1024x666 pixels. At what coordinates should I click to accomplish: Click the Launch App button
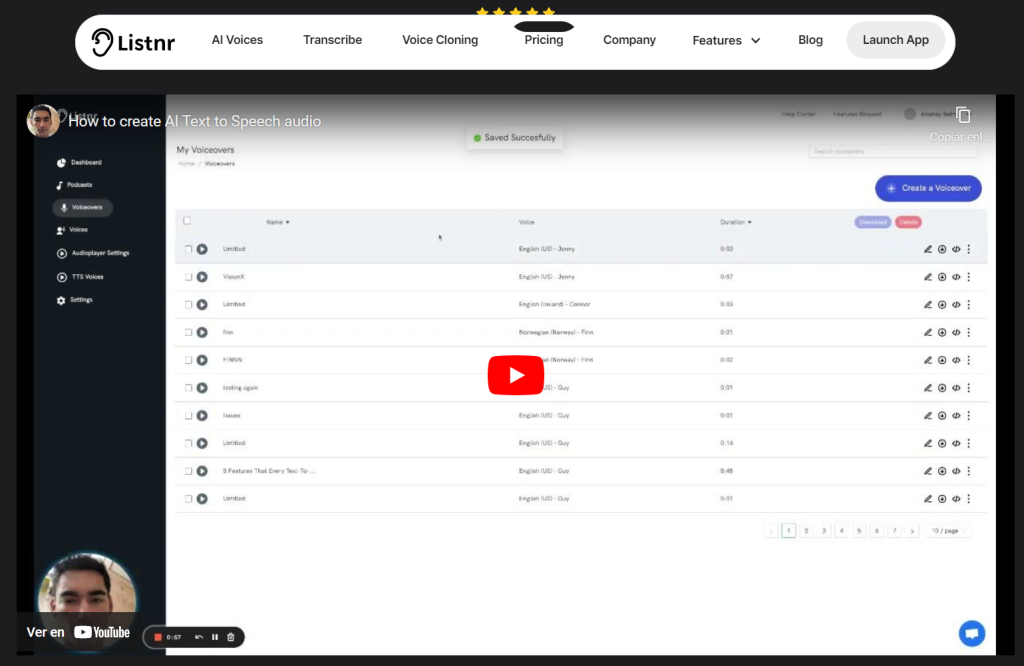tap(895, 40)
